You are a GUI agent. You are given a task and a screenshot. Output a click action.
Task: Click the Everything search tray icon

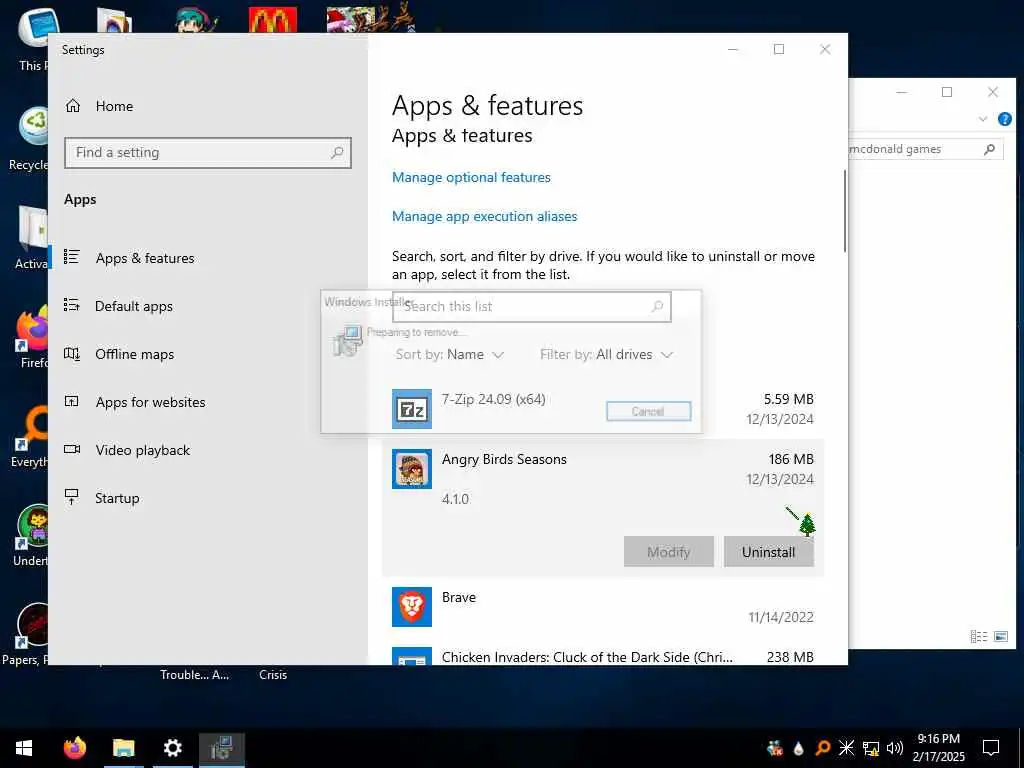[x=823, y=748]
